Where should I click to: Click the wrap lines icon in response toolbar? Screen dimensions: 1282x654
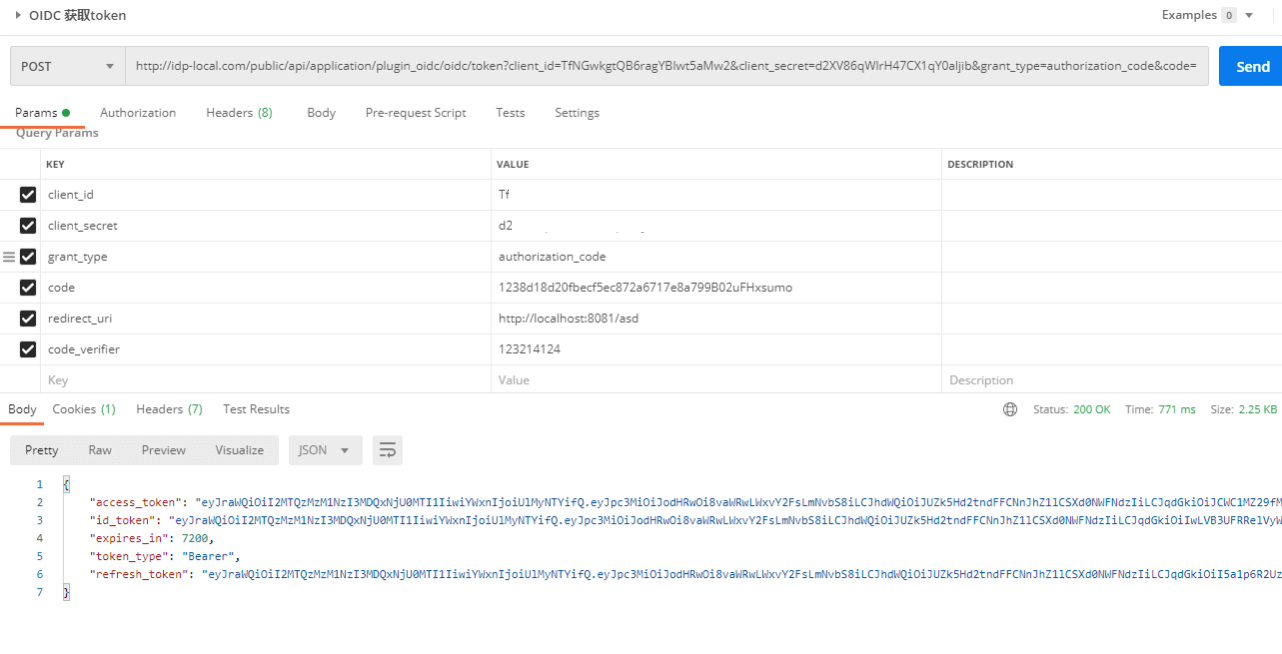(x=387, y=450)
